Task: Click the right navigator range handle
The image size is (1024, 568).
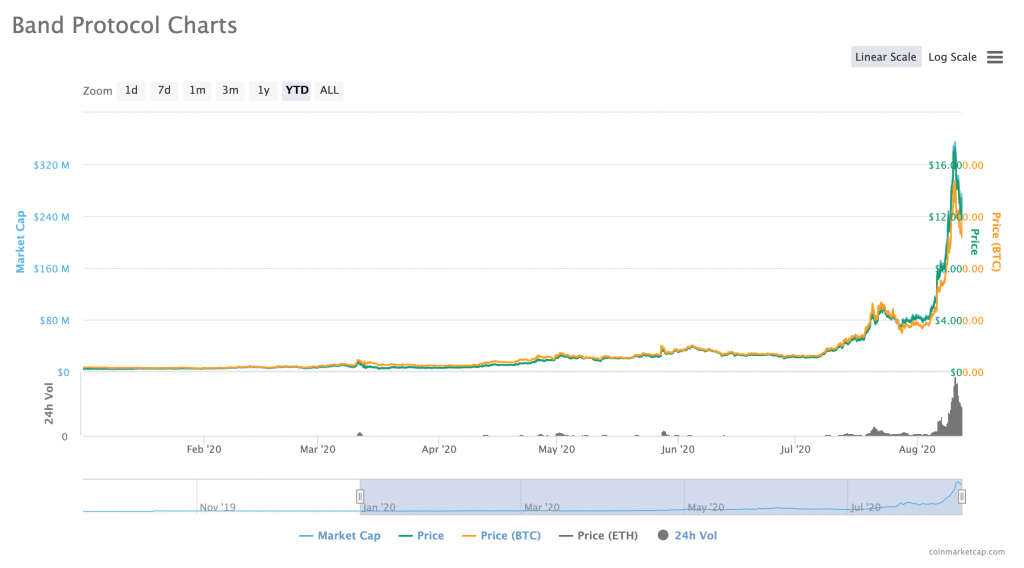Action: click(x=962, y=497)
